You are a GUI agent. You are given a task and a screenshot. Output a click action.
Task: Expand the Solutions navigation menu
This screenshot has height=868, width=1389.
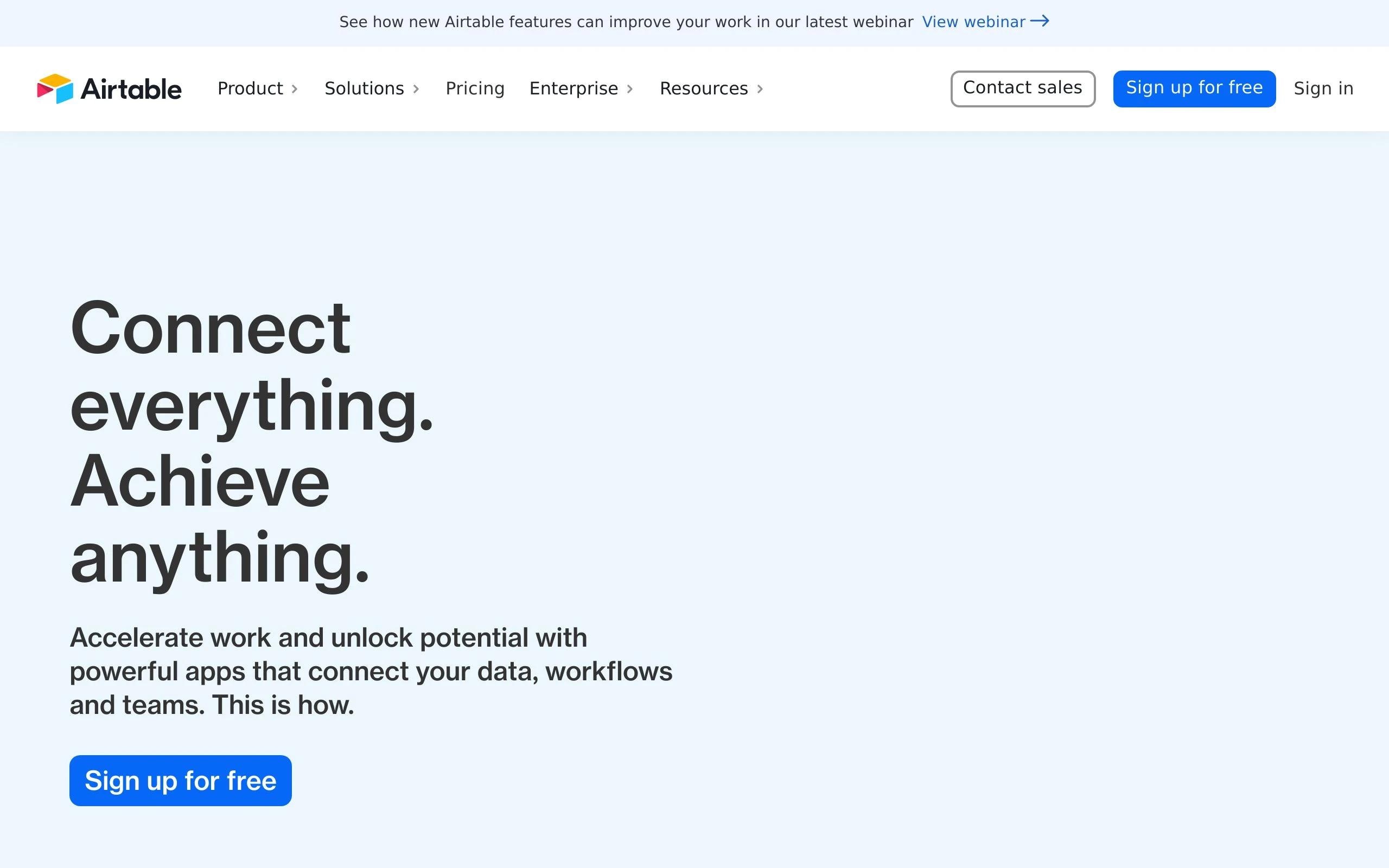pos(372,88)
